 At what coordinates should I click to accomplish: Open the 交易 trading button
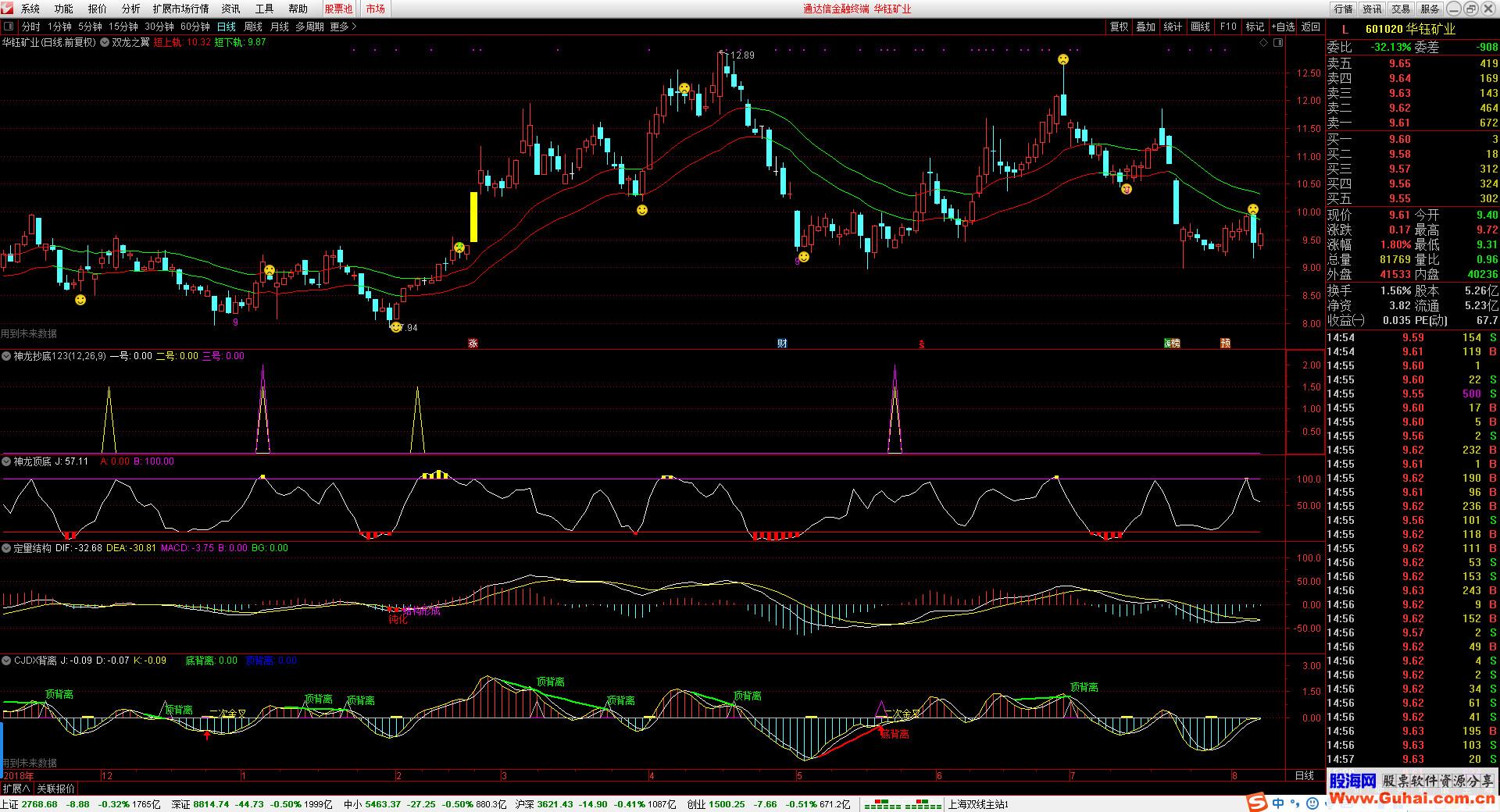[x=1401, y=9]
